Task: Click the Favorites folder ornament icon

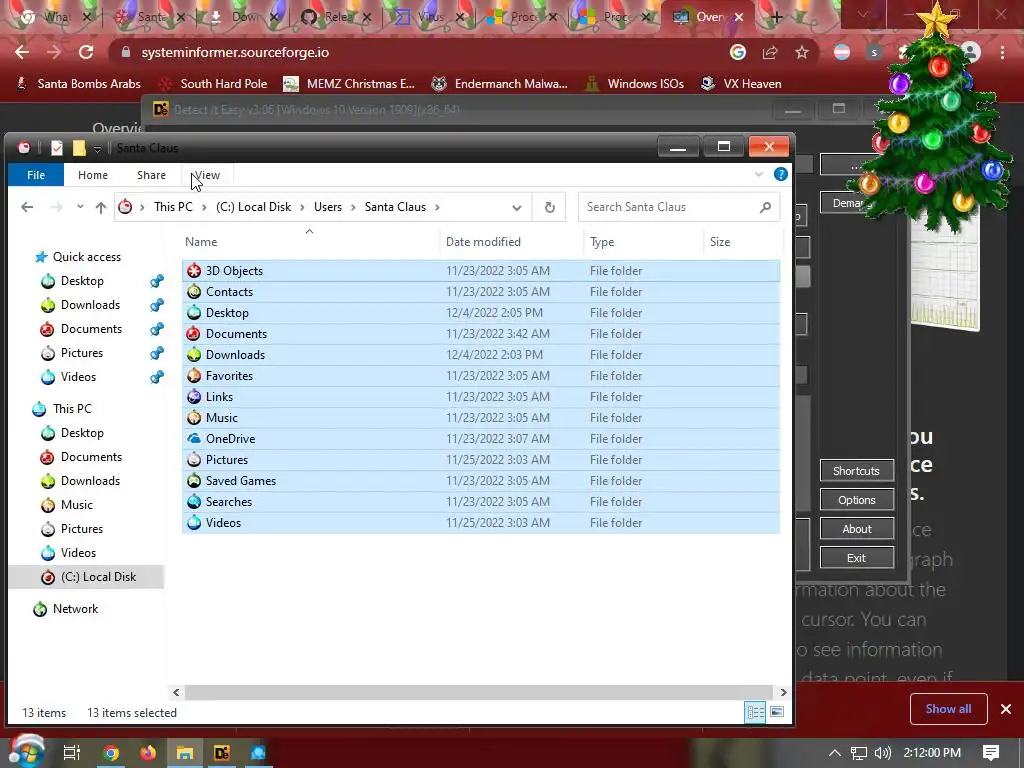Action: coord(194,376)
